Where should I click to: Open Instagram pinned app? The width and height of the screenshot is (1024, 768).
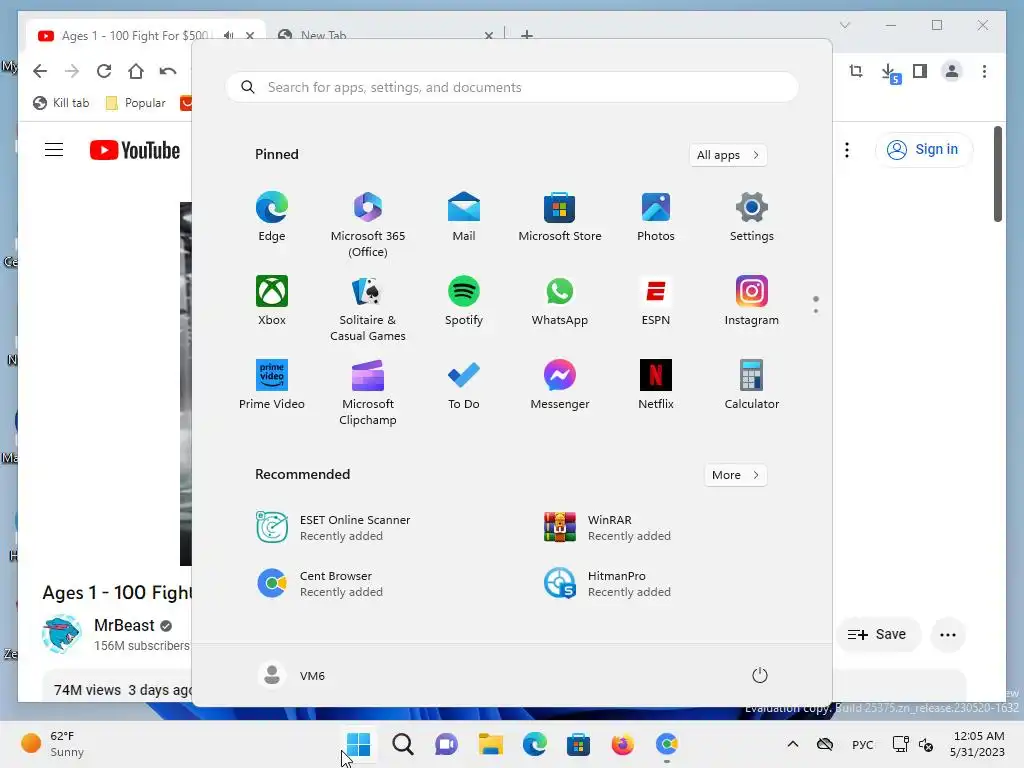pos(752,300)
